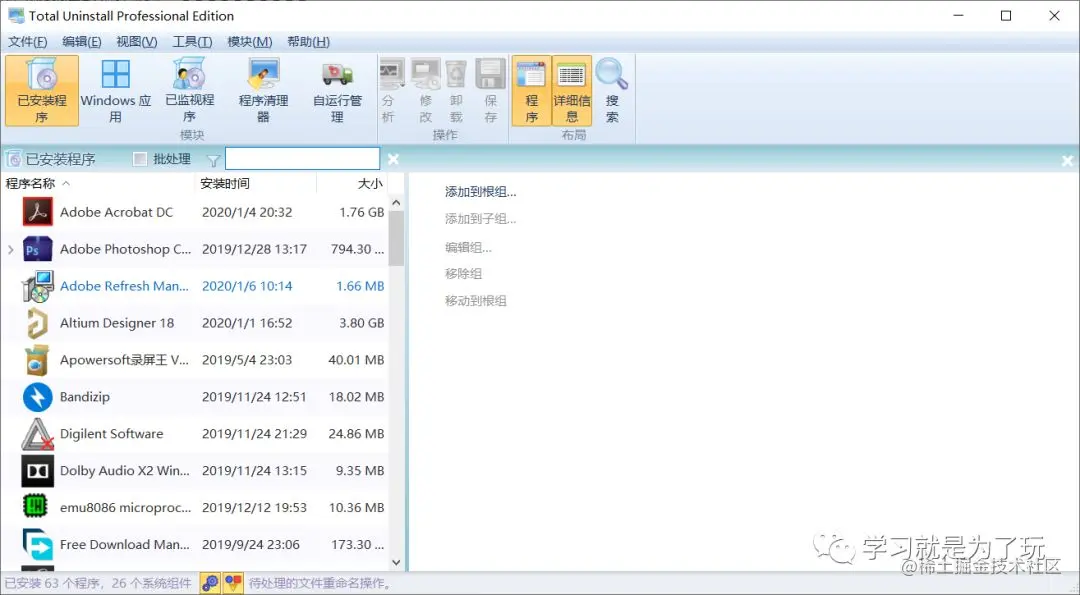Click install time 2019/5/4 23:03
The image size is (1080, 595).
point(247,360)
